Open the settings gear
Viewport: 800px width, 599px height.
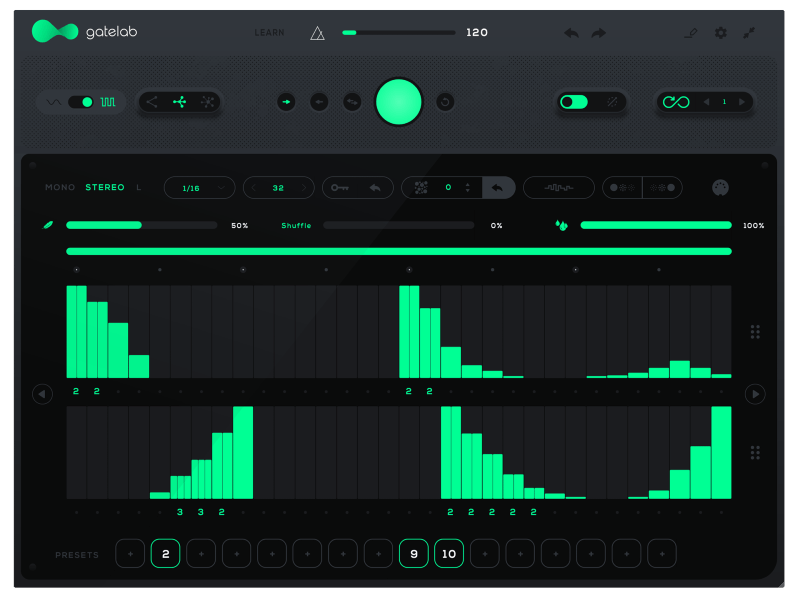click(720, 33)
